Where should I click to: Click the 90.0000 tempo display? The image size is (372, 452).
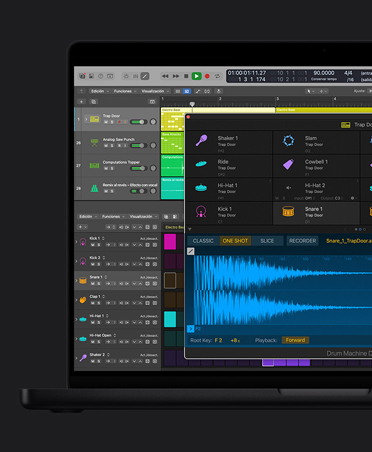click(x=323, y=73)
